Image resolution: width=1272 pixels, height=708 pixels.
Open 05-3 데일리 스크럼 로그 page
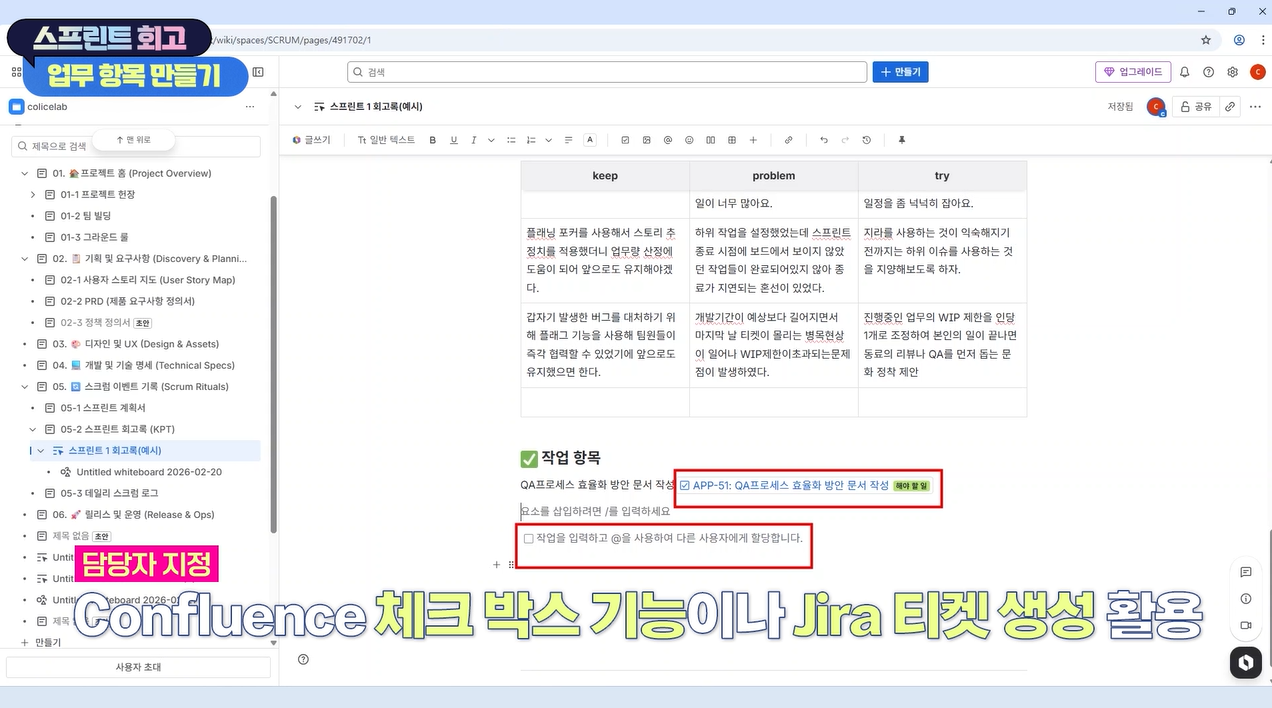[x=109, y=493]
